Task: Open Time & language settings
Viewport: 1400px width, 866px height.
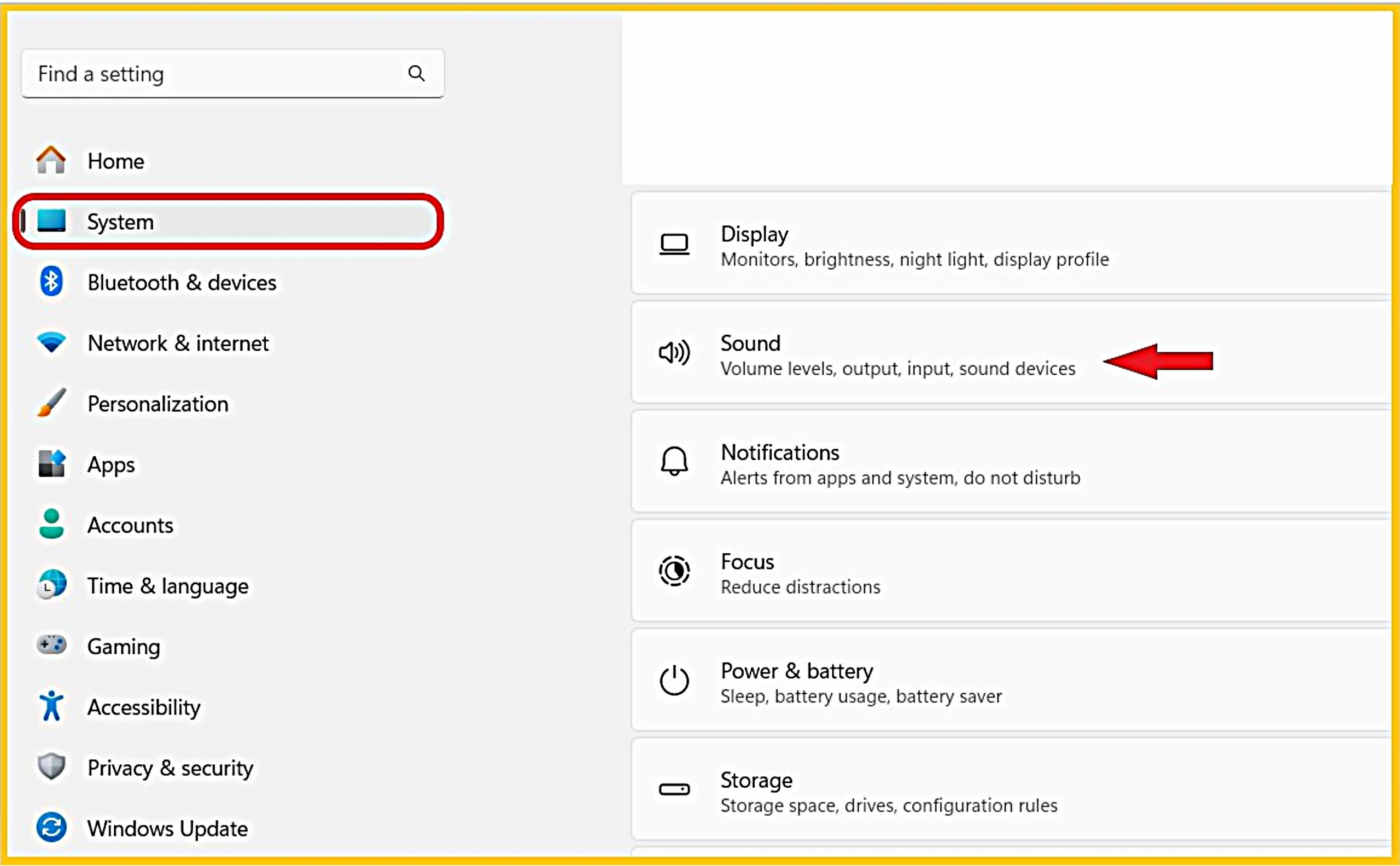Action: (x=168, y=586)
